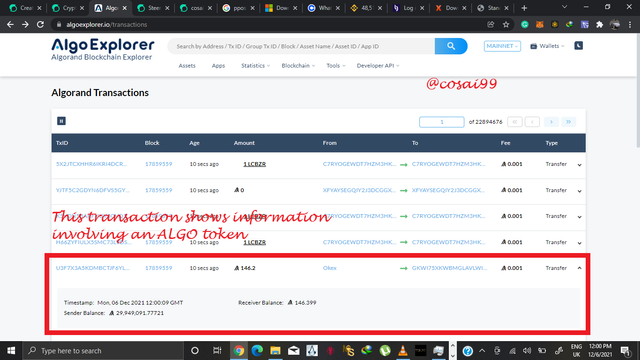640x360 pixels.
Task: Show hidden system tray icons
Action: pos(482,351)
